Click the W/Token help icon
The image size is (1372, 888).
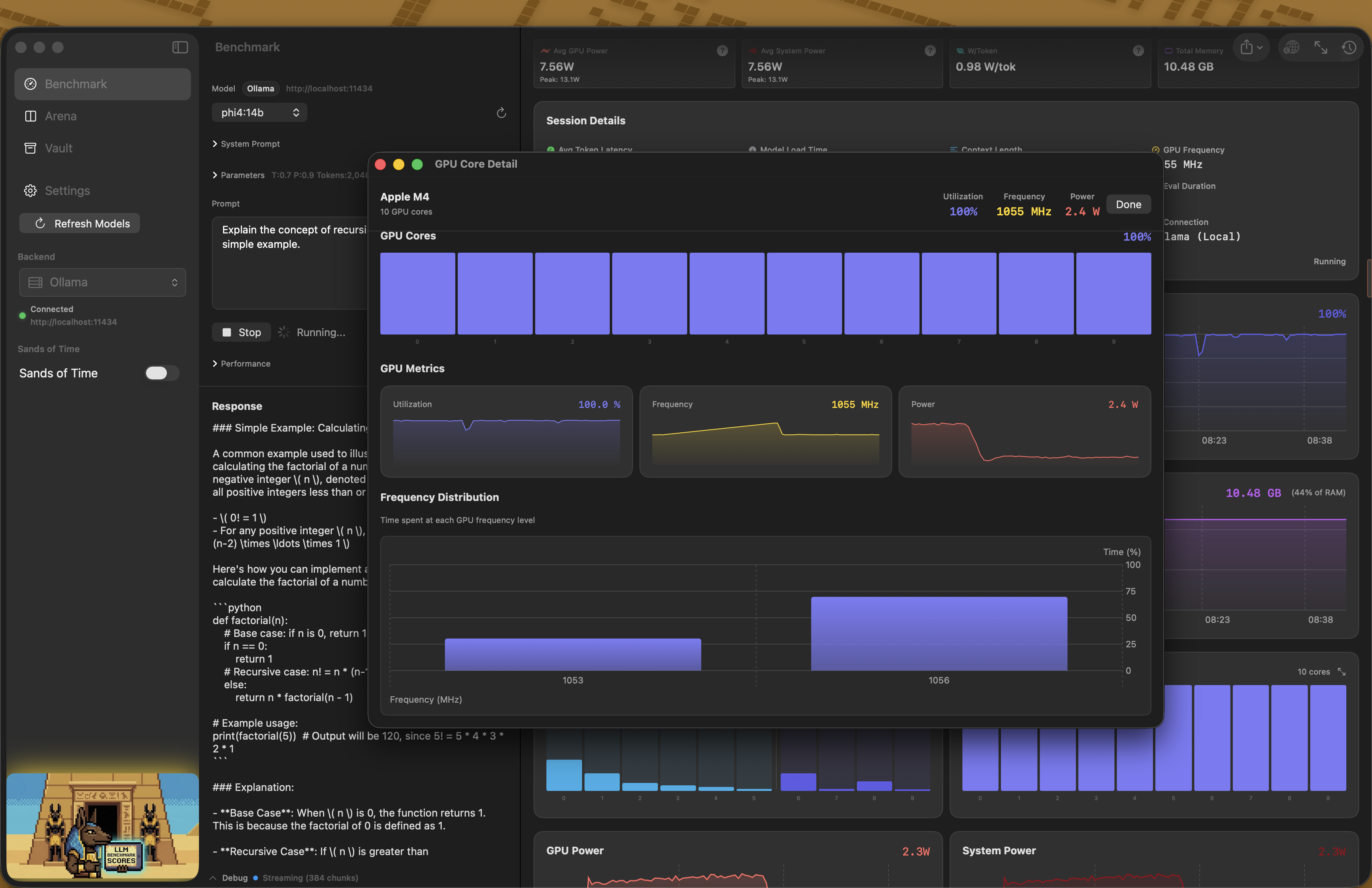pos(1138,51)
